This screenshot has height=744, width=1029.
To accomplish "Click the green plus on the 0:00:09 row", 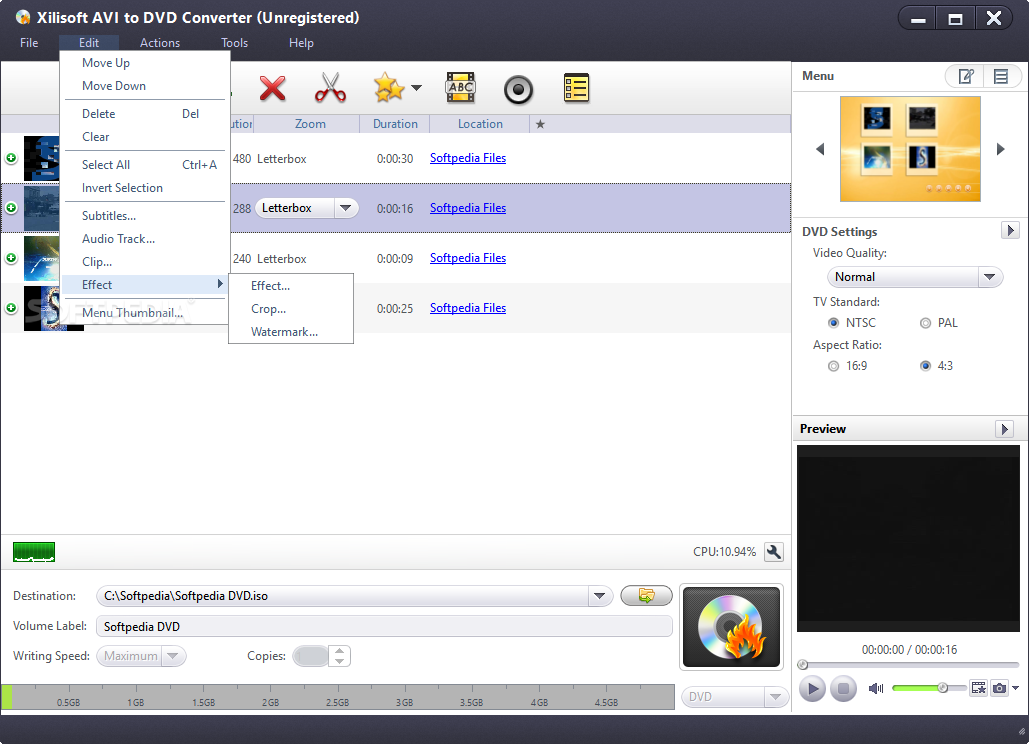I will [11, 258].
